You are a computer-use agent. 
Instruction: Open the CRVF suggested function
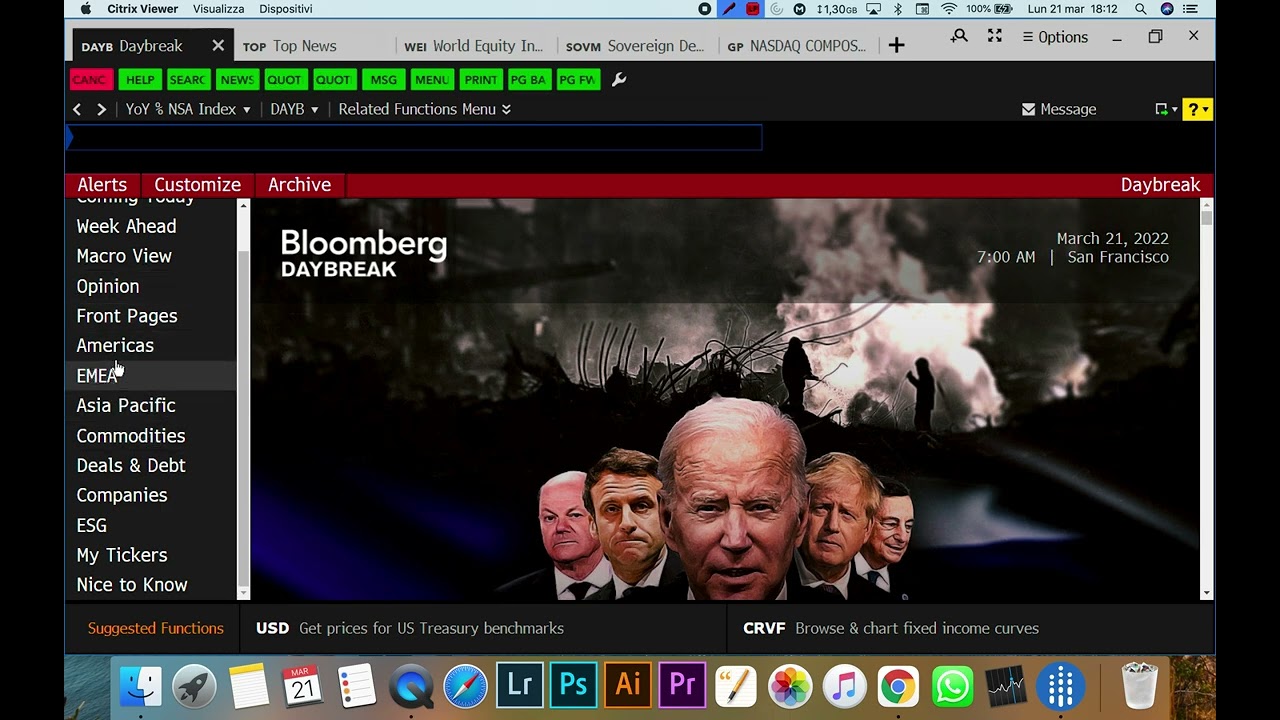coord(891,628)
